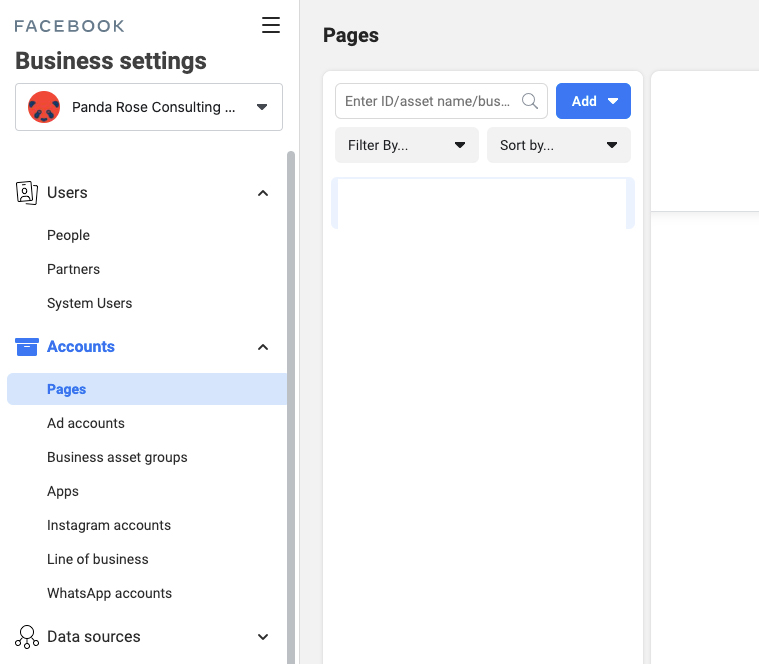Focus the asset search input field
Viewport: 759px width, 664px height.
(428, 101)
